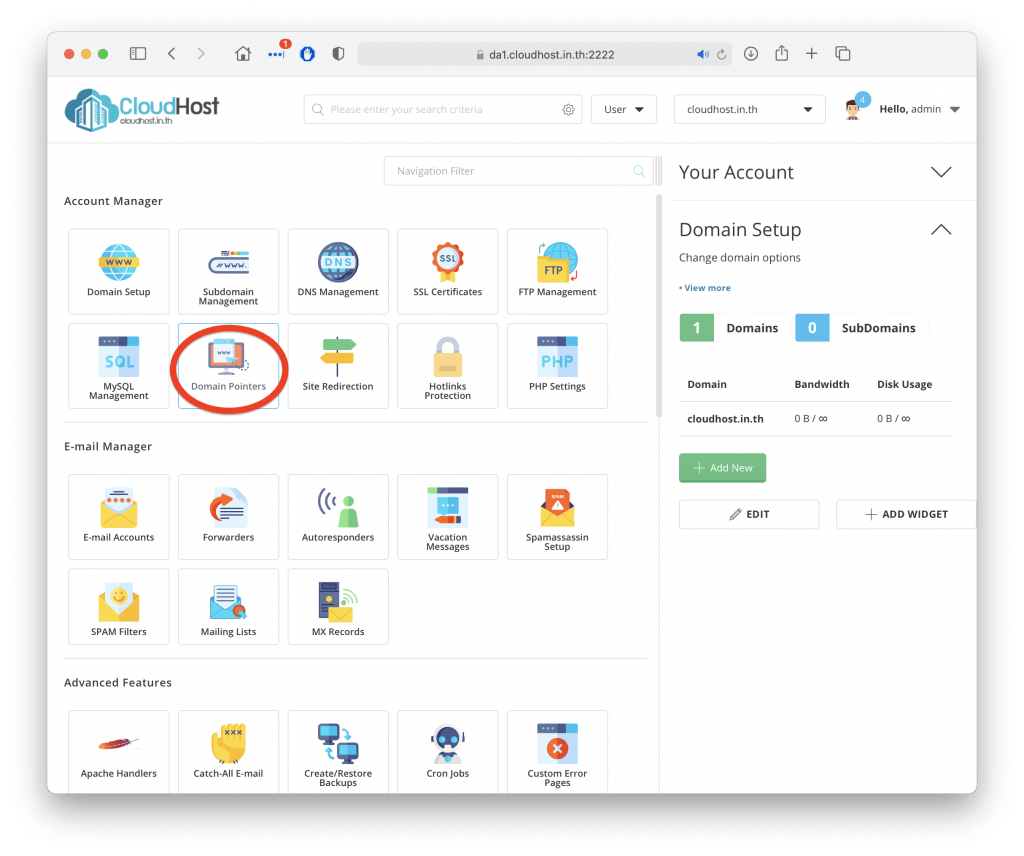The width and height of the screenshot is (1024, 856).
Task: Open the admin user menu
Action: pos(918,110)
